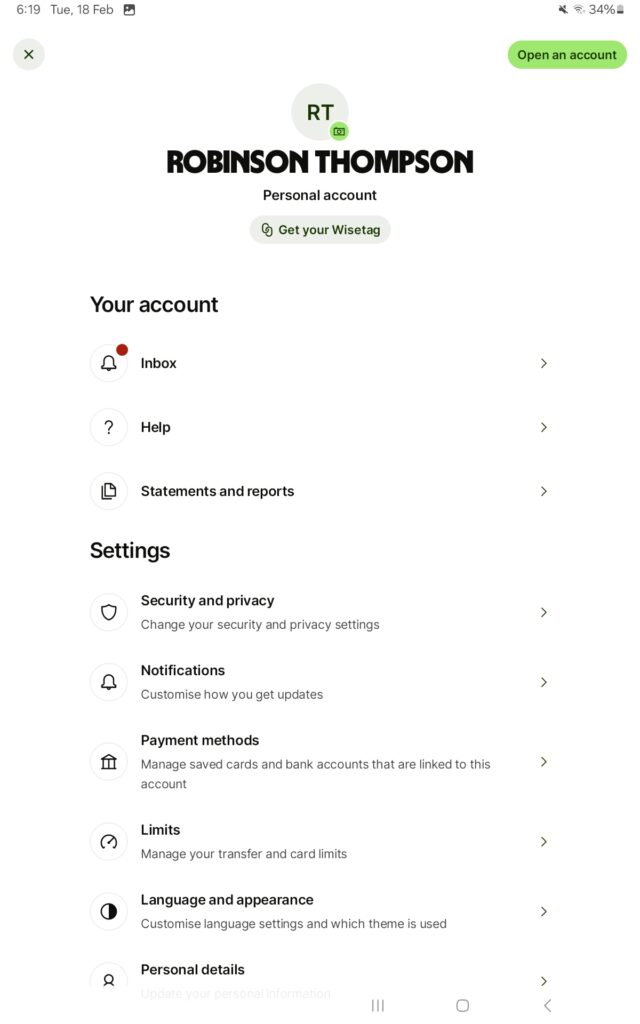This screenshot has height=1024, width=640.
Task: Tap the Notifications bell icon in Settings
Action: (109, 682)
